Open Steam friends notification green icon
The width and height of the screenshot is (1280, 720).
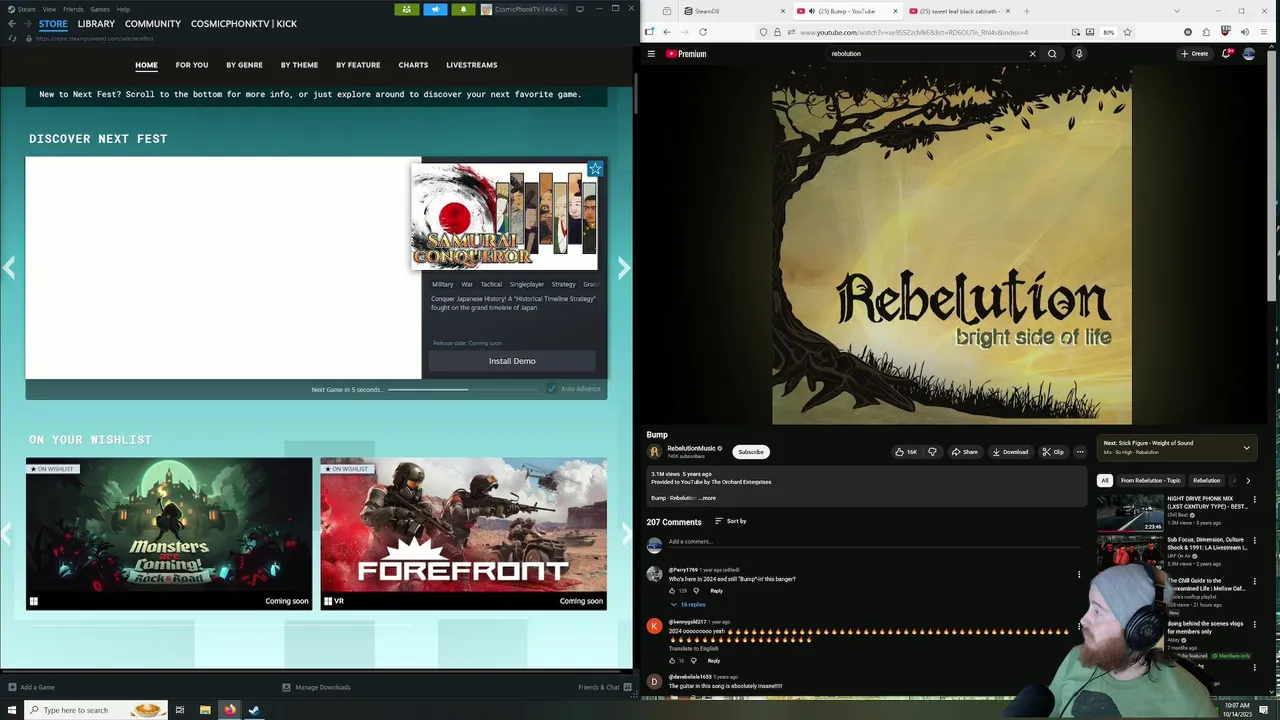coord(406,9)
